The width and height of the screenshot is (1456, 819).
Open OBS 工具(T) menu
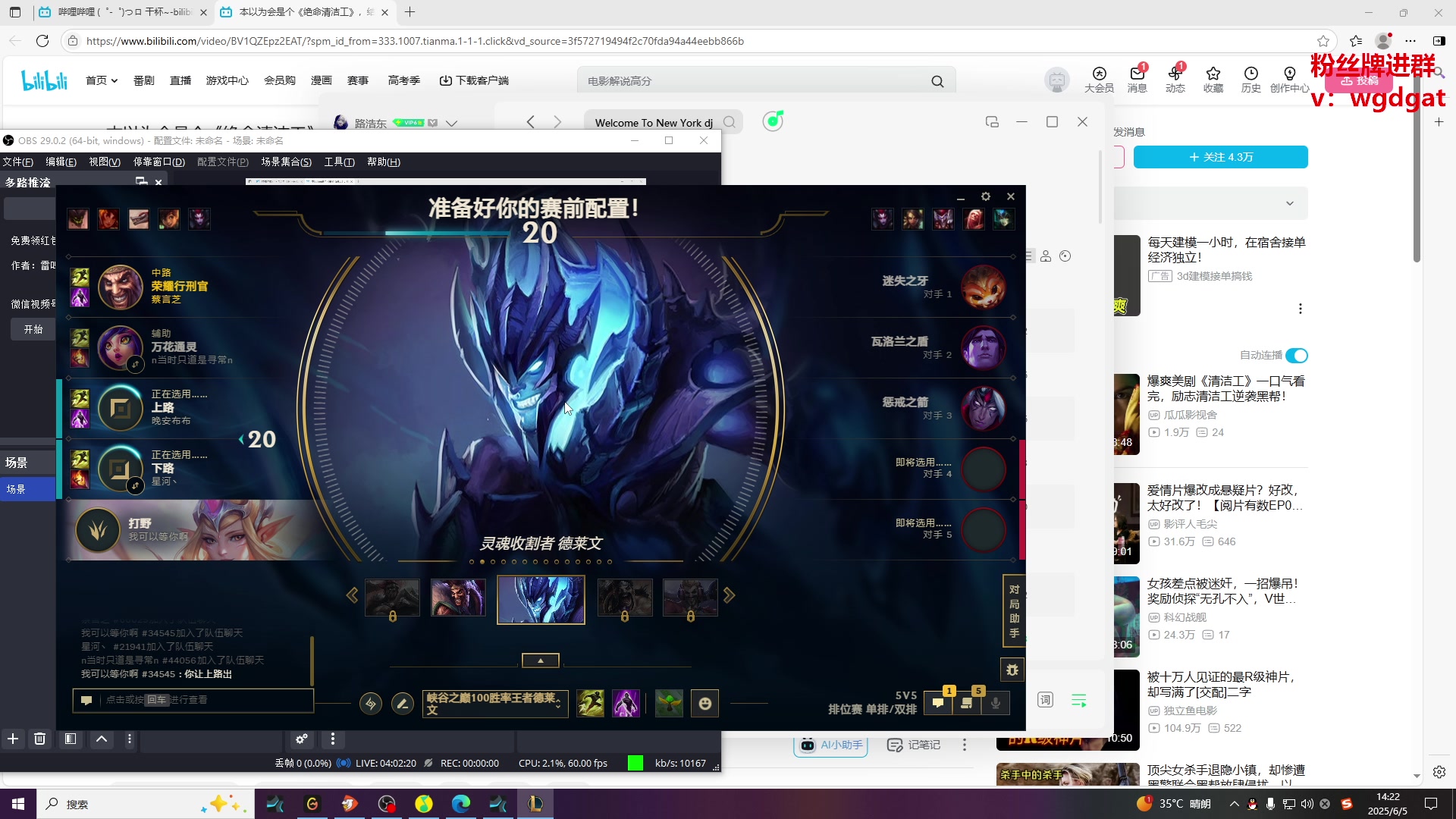pos(339,162)
